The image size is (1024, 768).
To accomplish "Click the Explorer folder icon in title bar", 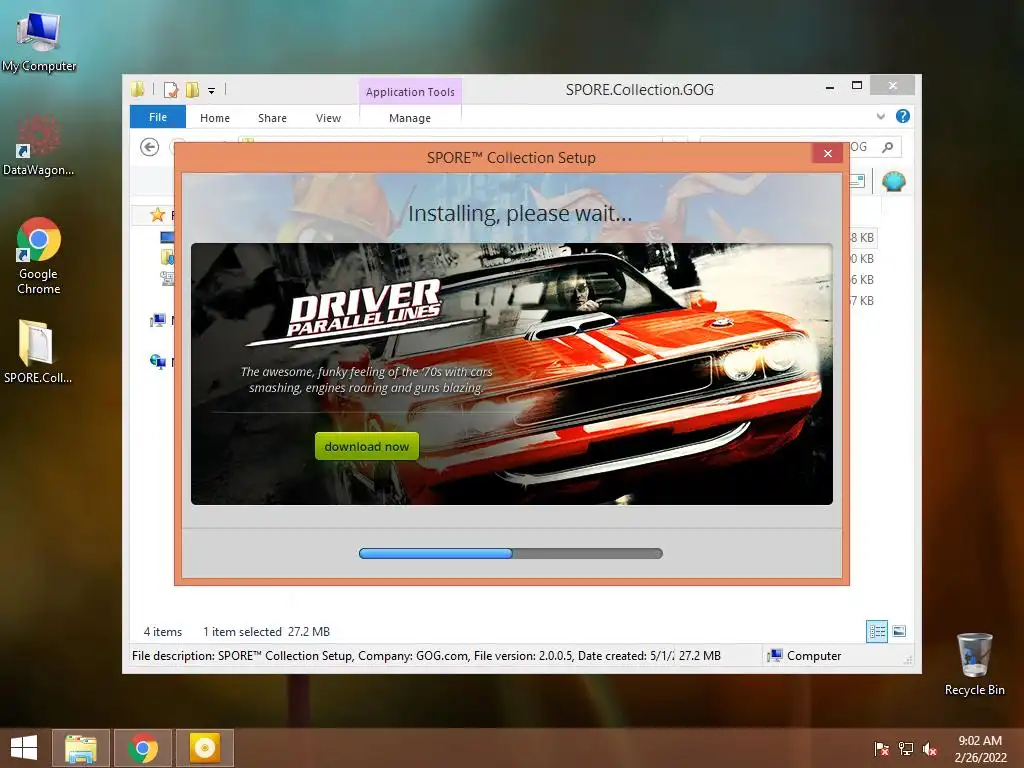I will 137,89.
